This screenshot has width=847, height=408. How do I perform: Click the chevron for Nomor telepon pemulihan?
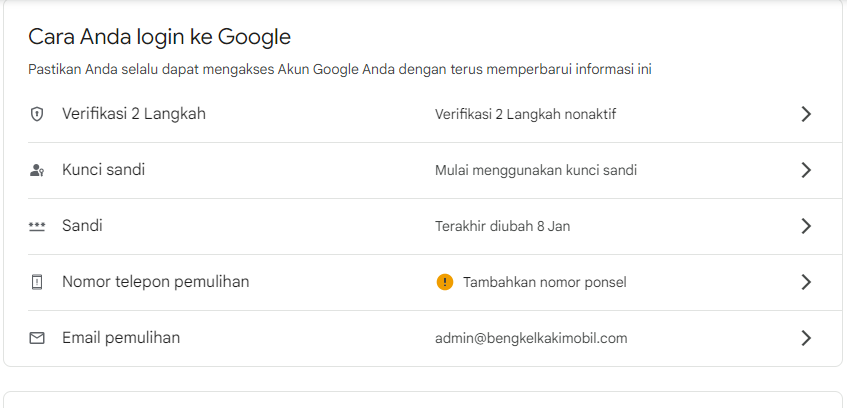806,282
